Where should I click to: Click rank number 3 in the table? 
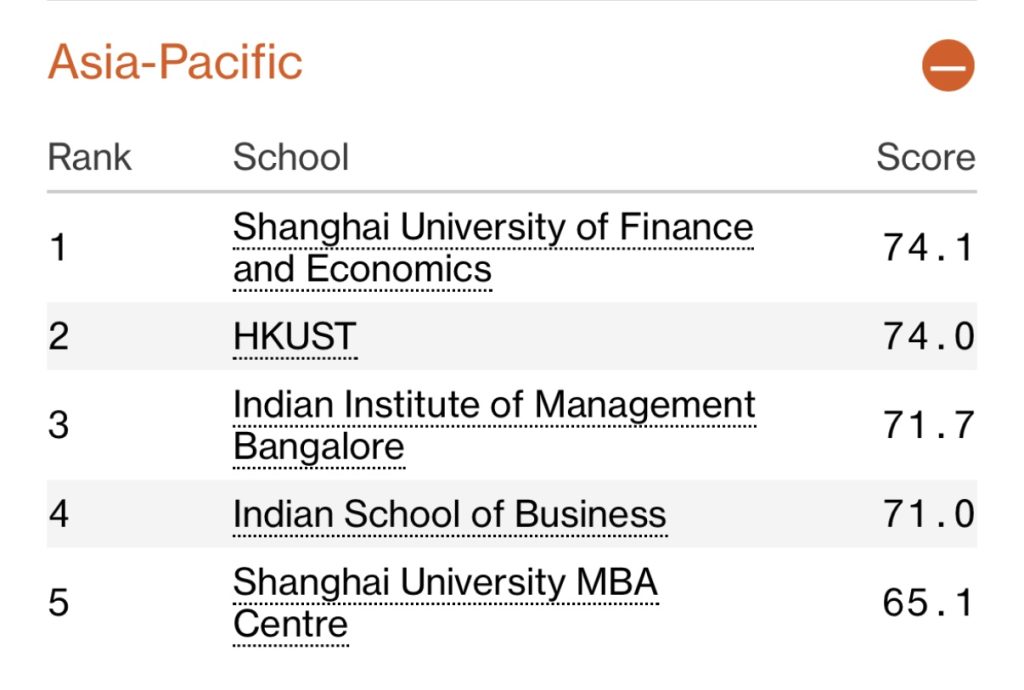[x=59, y=425]
